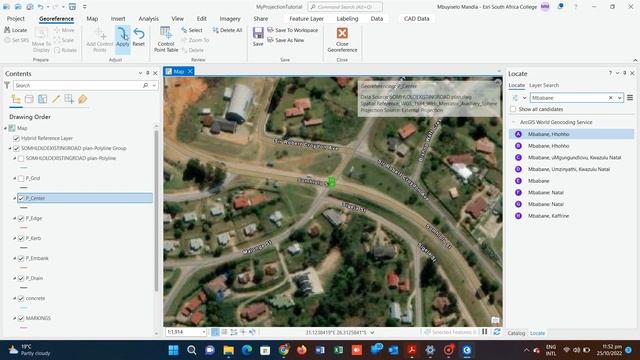640x360 pixels.
Task: Select List By Selection icon
Action: click(x=42, y=99)
